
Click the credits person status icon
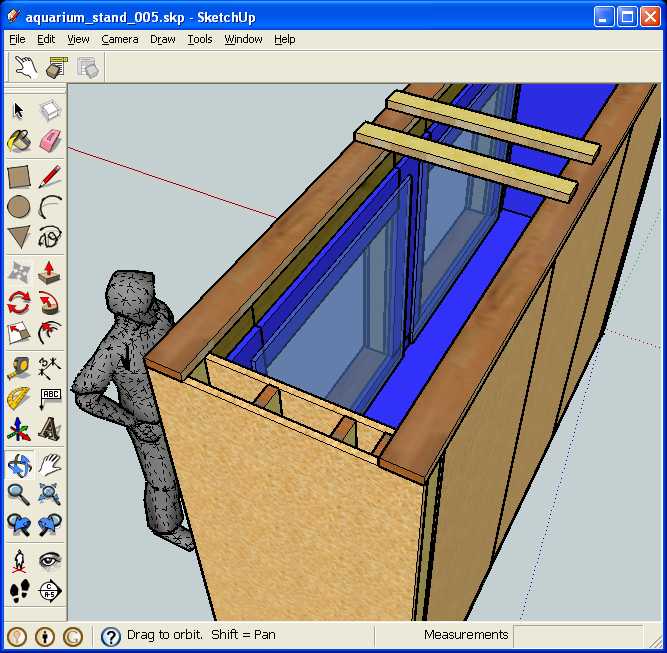45,636
